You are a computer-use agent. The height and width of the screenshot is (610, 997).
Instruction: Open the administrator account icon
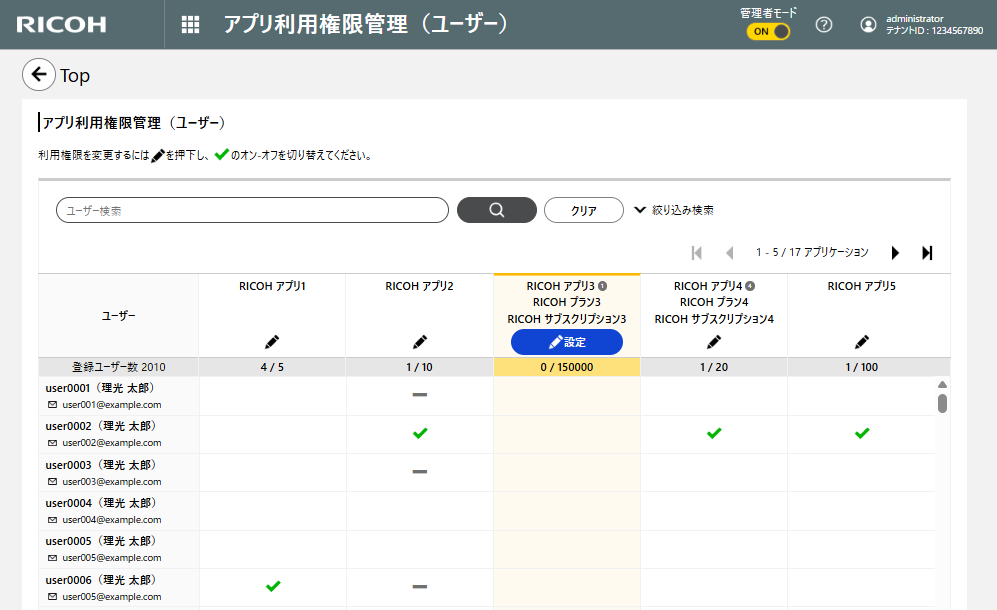point(868,25)
